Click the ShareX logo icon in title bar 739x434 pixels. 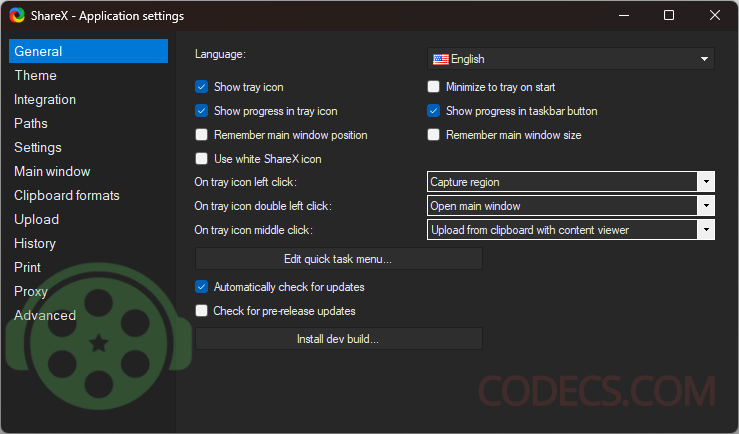pyautogui.click(x=17, y=16)
